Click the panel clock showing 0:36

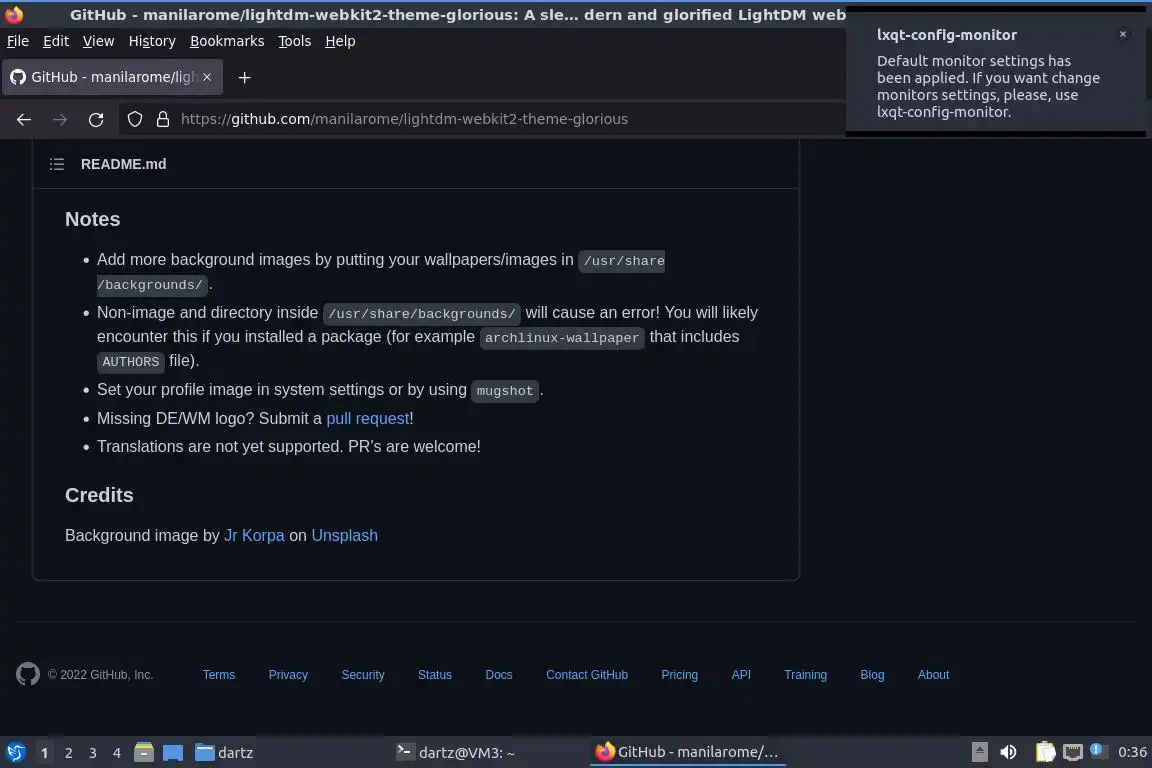[1131, 752]
